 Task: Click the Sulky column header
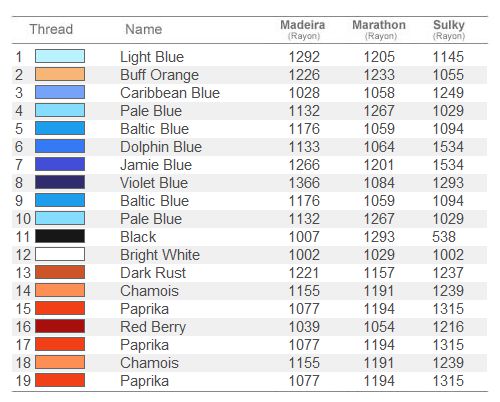click(x=449, y=29)
